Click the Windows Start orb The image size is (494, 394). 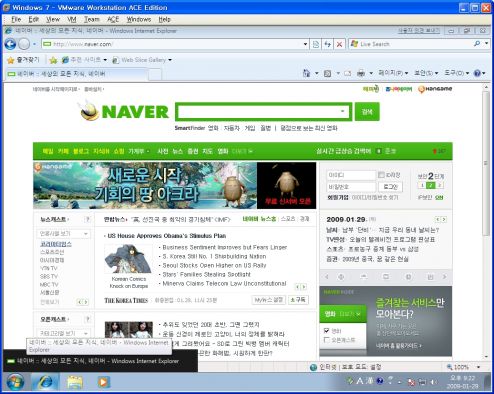point(15,382)
